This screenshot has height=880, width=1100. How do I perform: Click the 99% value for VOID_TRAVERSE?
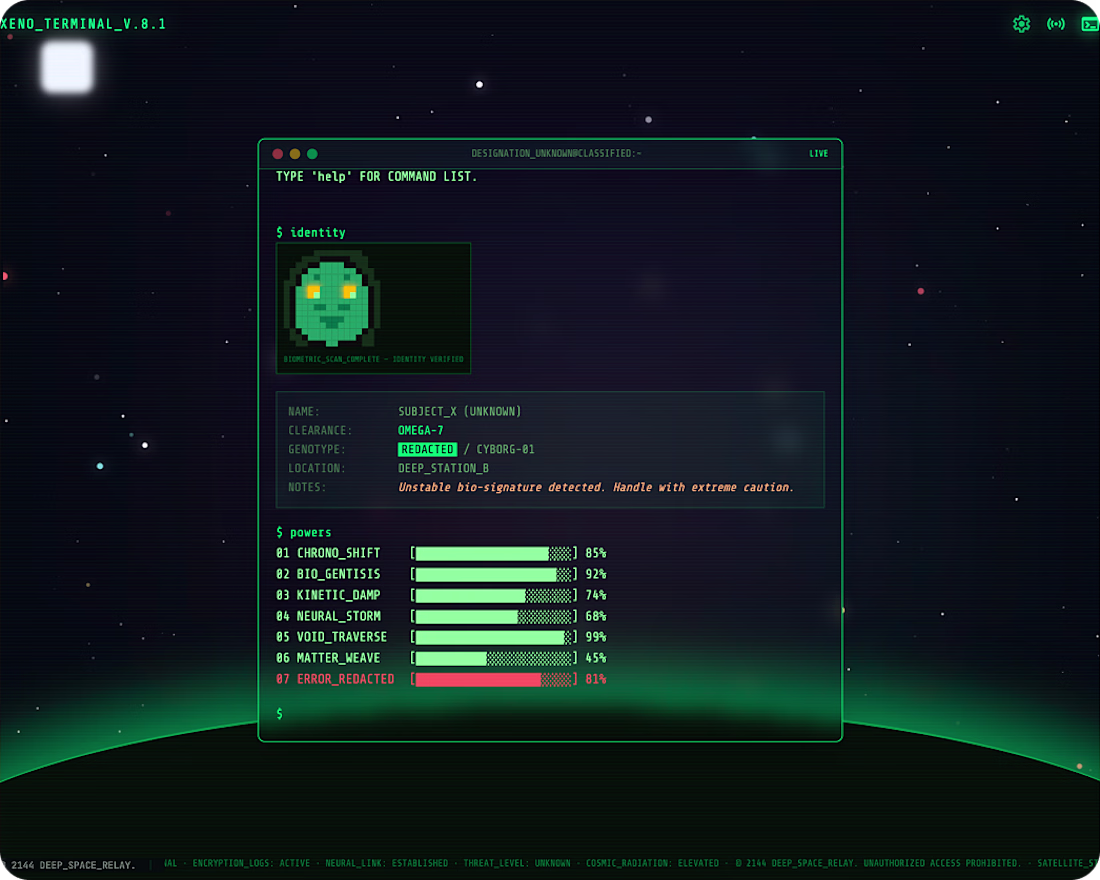596,637
